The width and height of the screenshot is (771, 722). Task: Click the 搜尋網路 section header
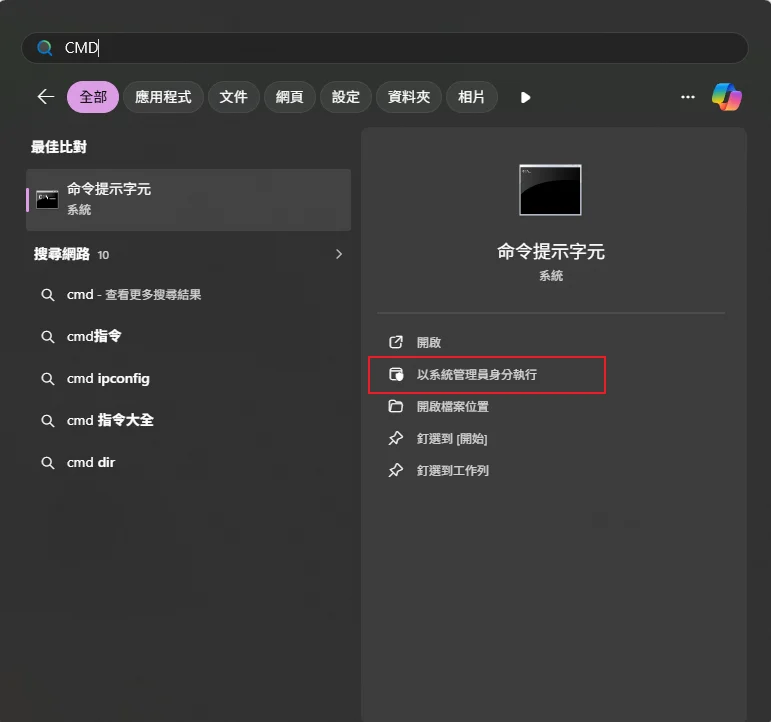pyautogui.click(x=62, y=254)
